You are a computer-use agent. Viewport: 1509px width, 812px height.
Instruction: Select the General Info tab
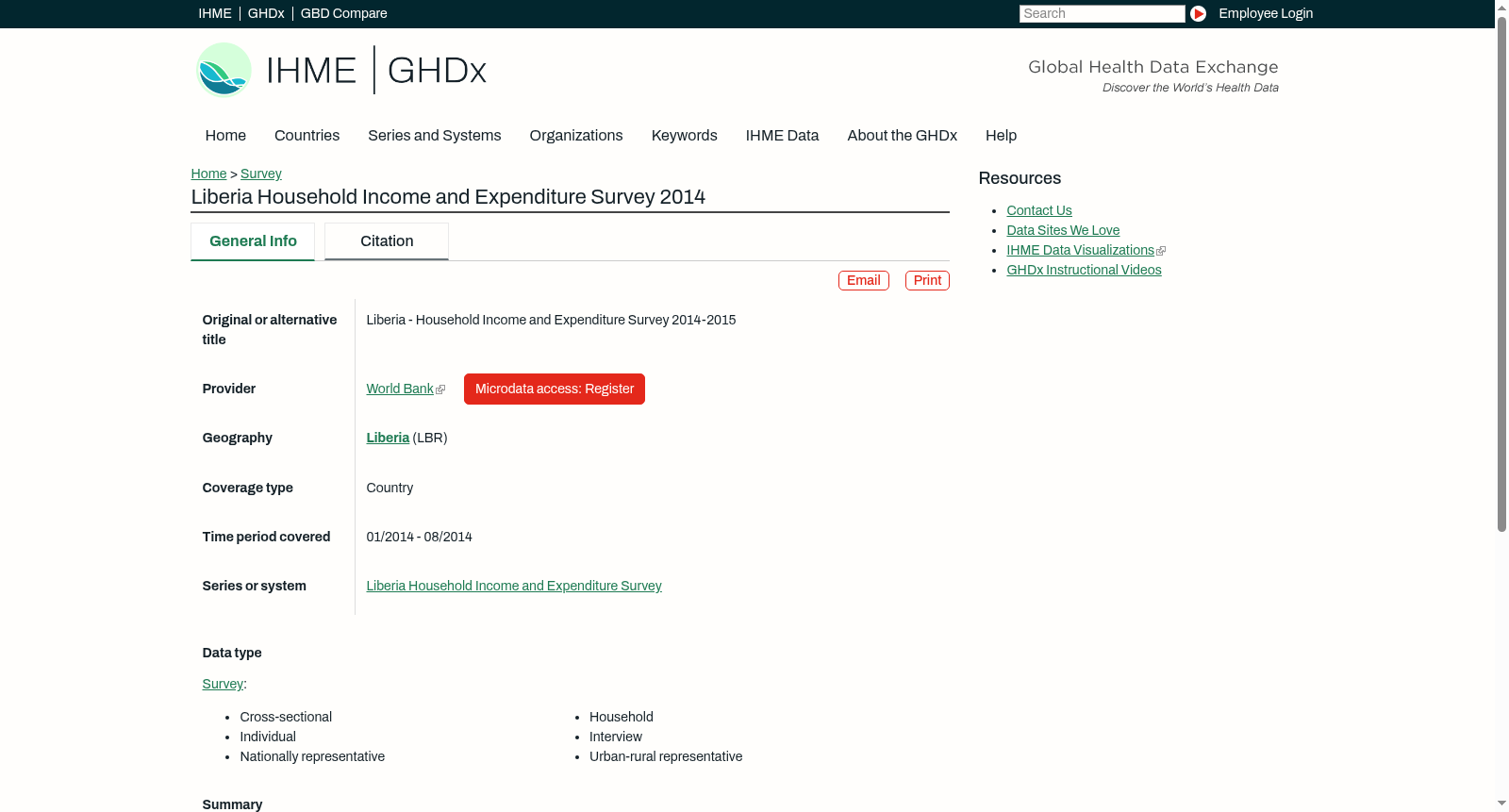tap(253, 241)
